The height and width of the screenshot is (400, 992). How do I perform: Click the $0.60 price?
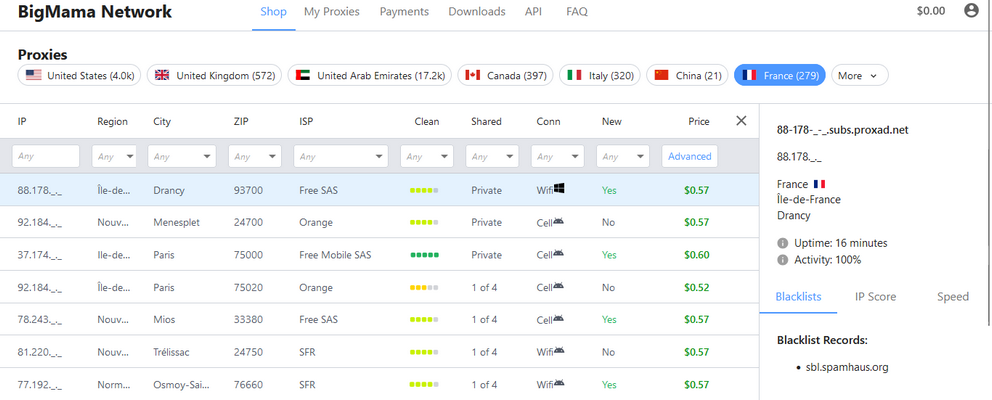point(697,255)
